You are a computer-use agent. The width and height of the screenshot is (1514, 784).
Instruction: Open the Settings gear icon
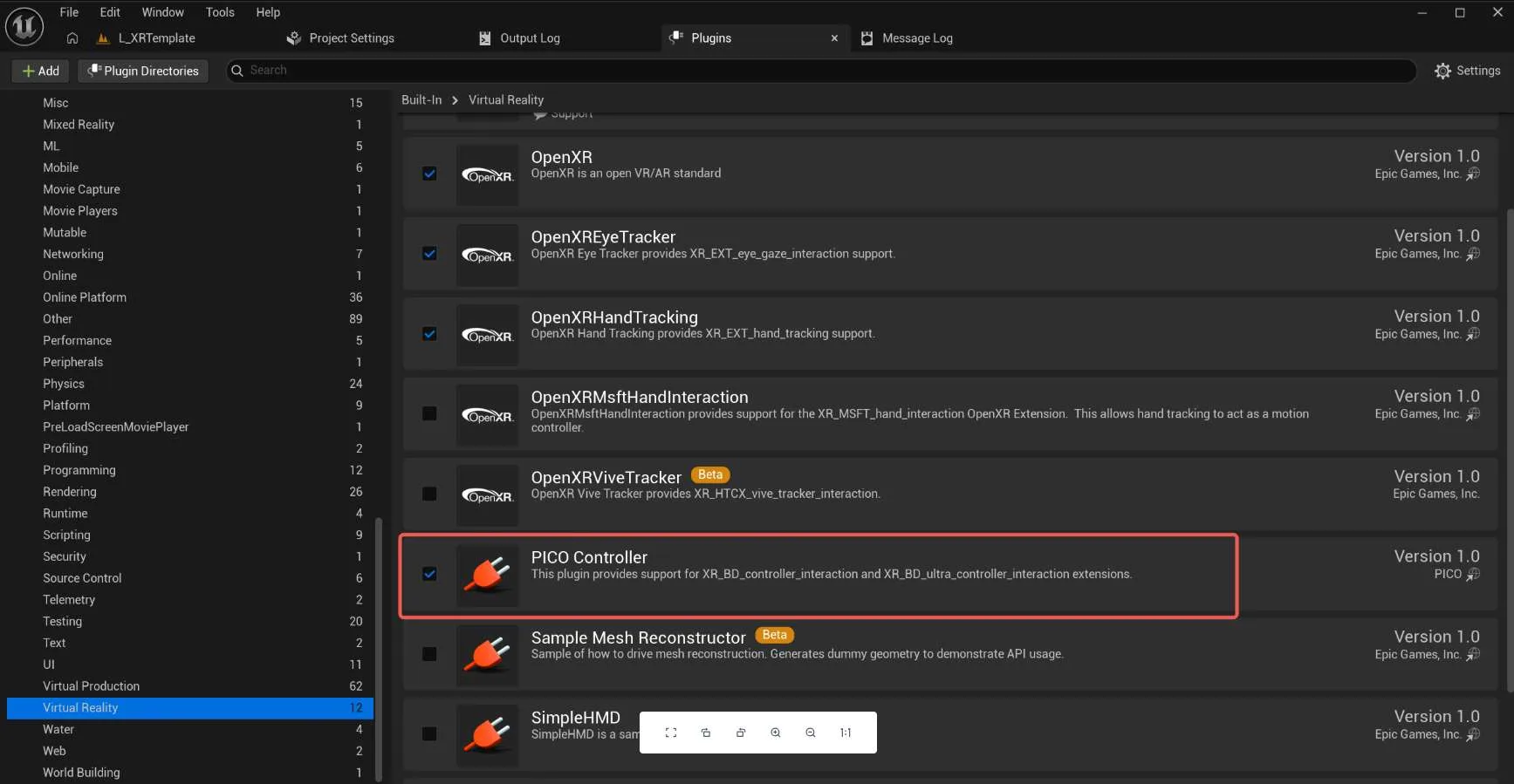[1443, 71]
